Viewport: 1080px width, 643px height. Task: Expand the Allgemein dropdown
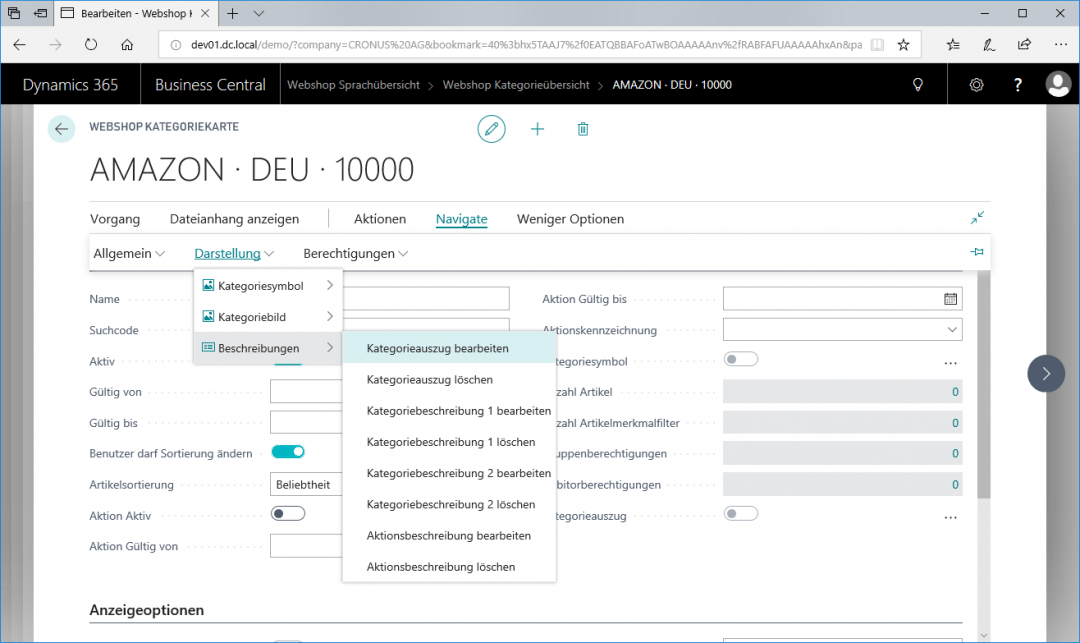[129, 253]
